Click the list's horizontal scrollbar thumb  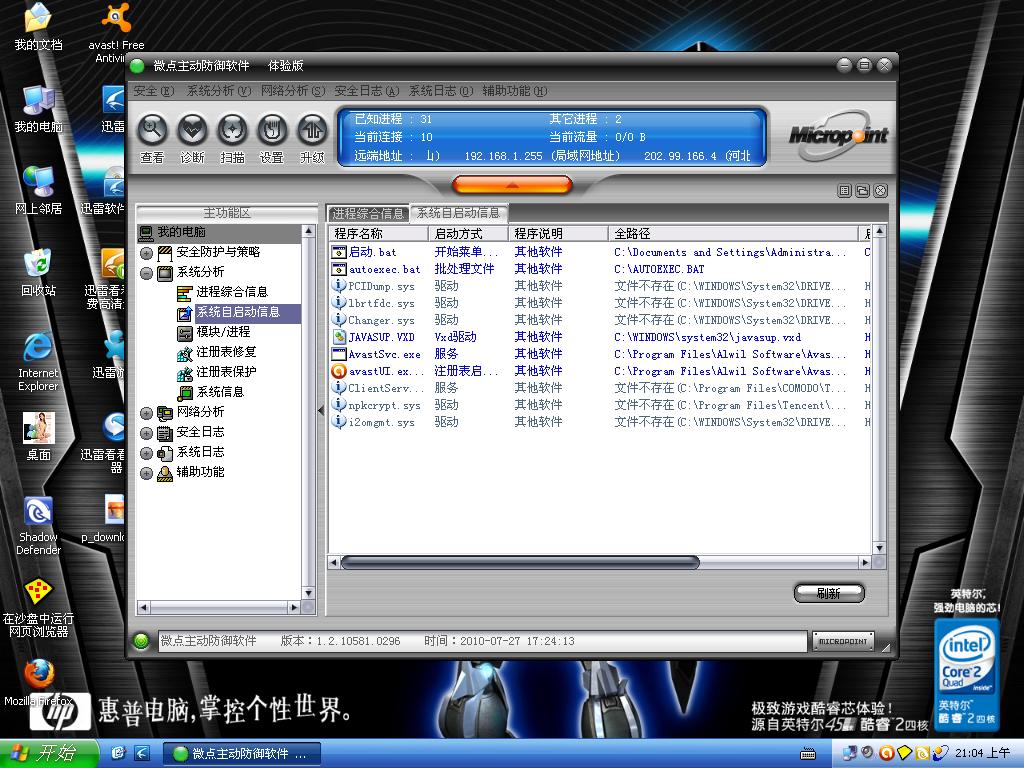(520, 562)
